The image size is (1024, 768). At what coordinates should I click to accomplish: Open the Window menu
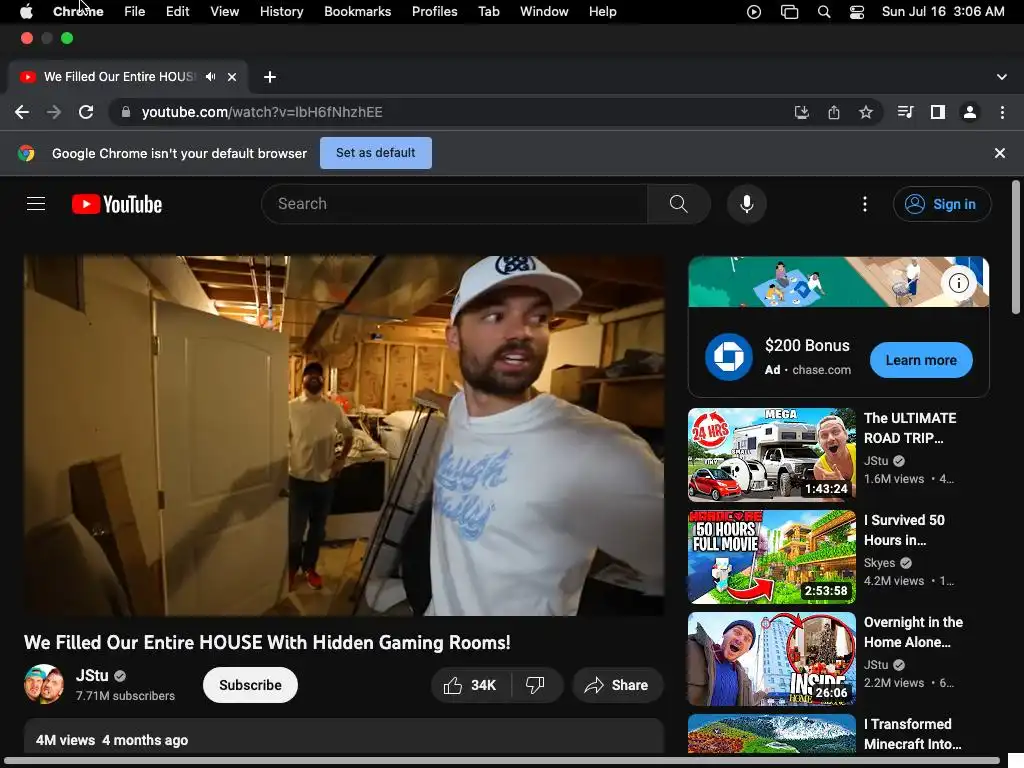[544, 12]
